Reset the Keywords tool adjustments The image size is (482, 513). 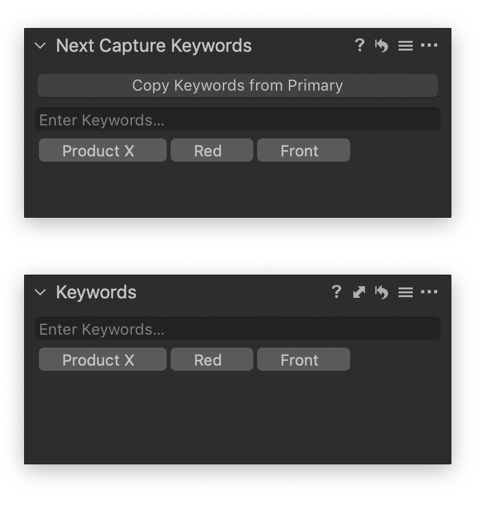pyautogui.click(x=381, y=292)
